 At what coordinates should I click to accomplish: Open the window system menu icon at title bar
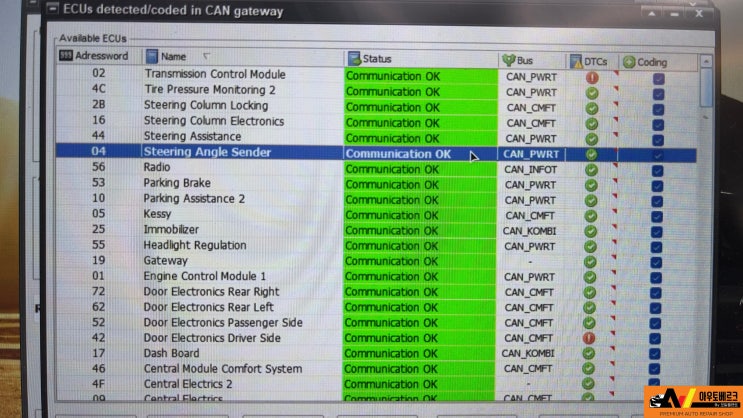52,9
